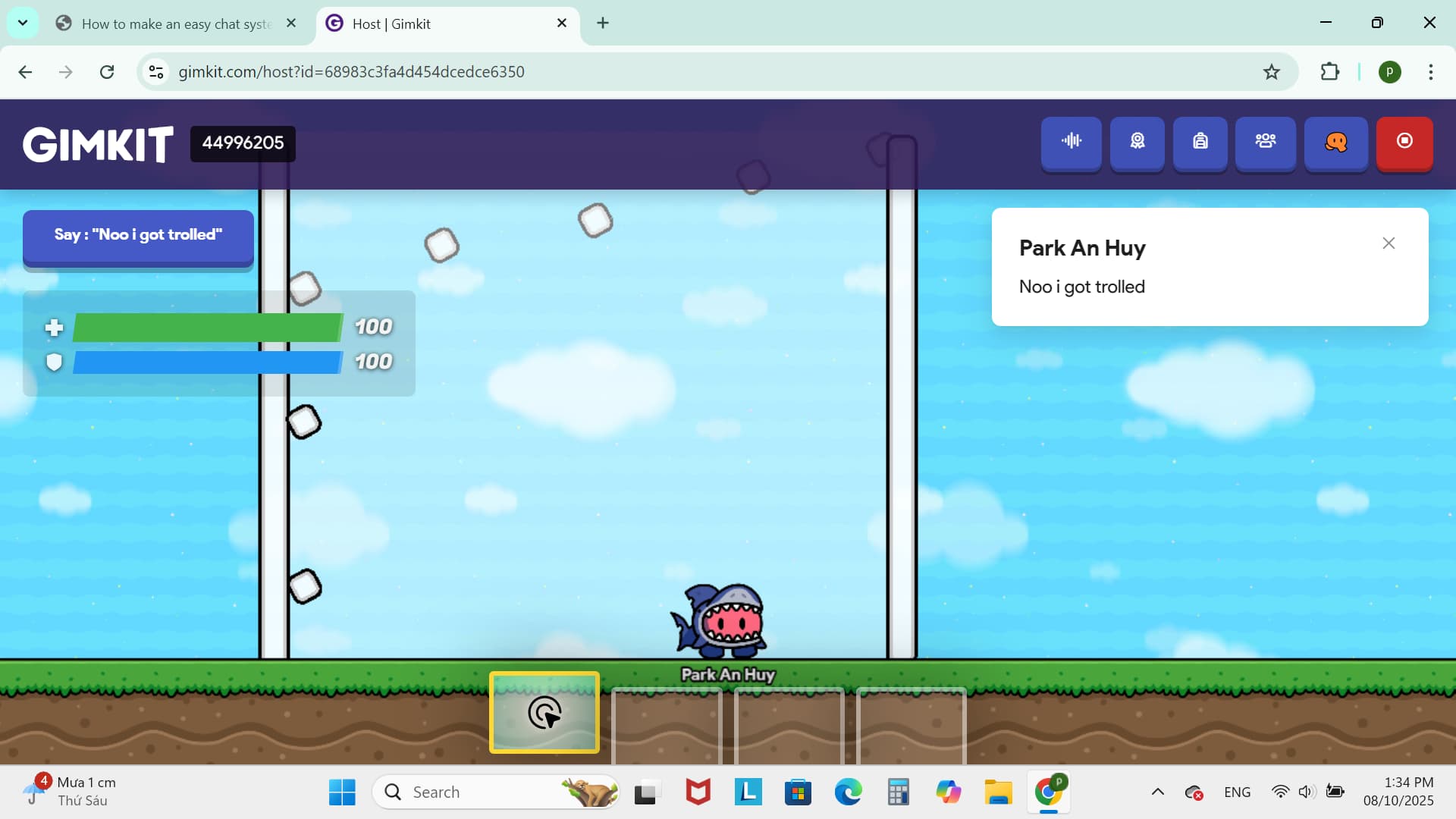This screenshot has height=819, width=1456.
Task: Switch to the chat system tutorial tab
Action: (x=176, y=24)
